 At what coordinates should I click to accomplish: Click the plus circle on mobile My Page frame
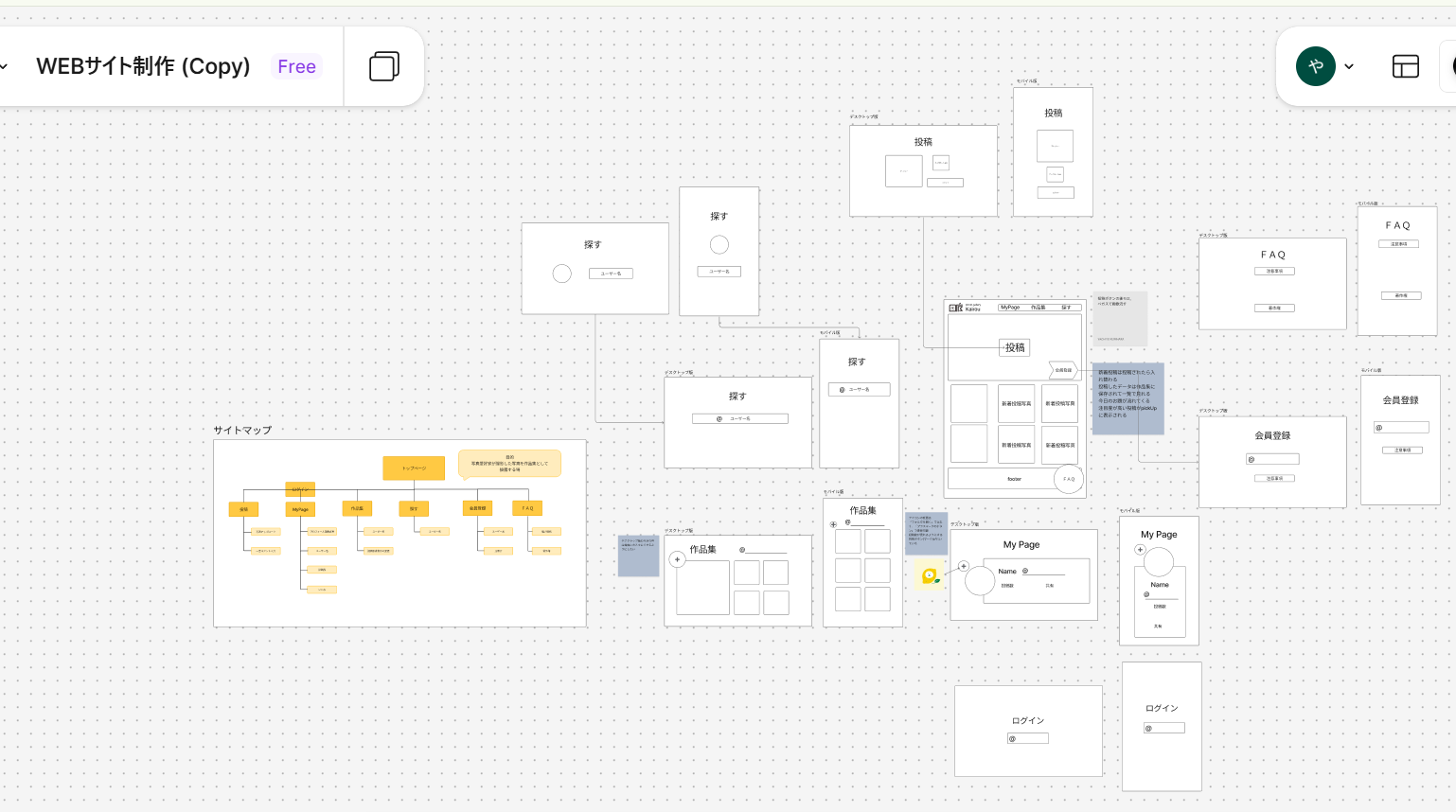(1140, 550)
